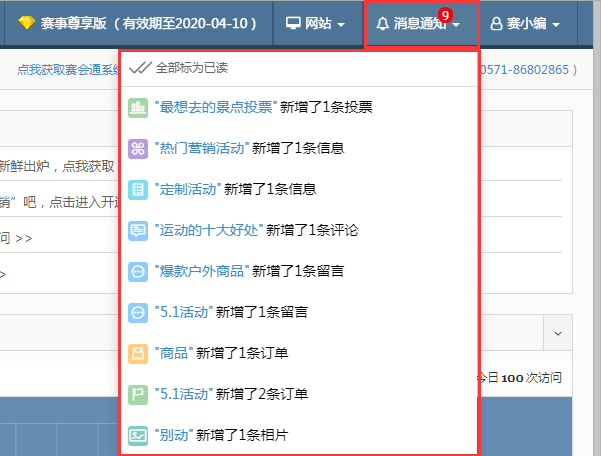Click the photo icon beside "别动"
Screen dimensions: 601x456
pos(138,435)
